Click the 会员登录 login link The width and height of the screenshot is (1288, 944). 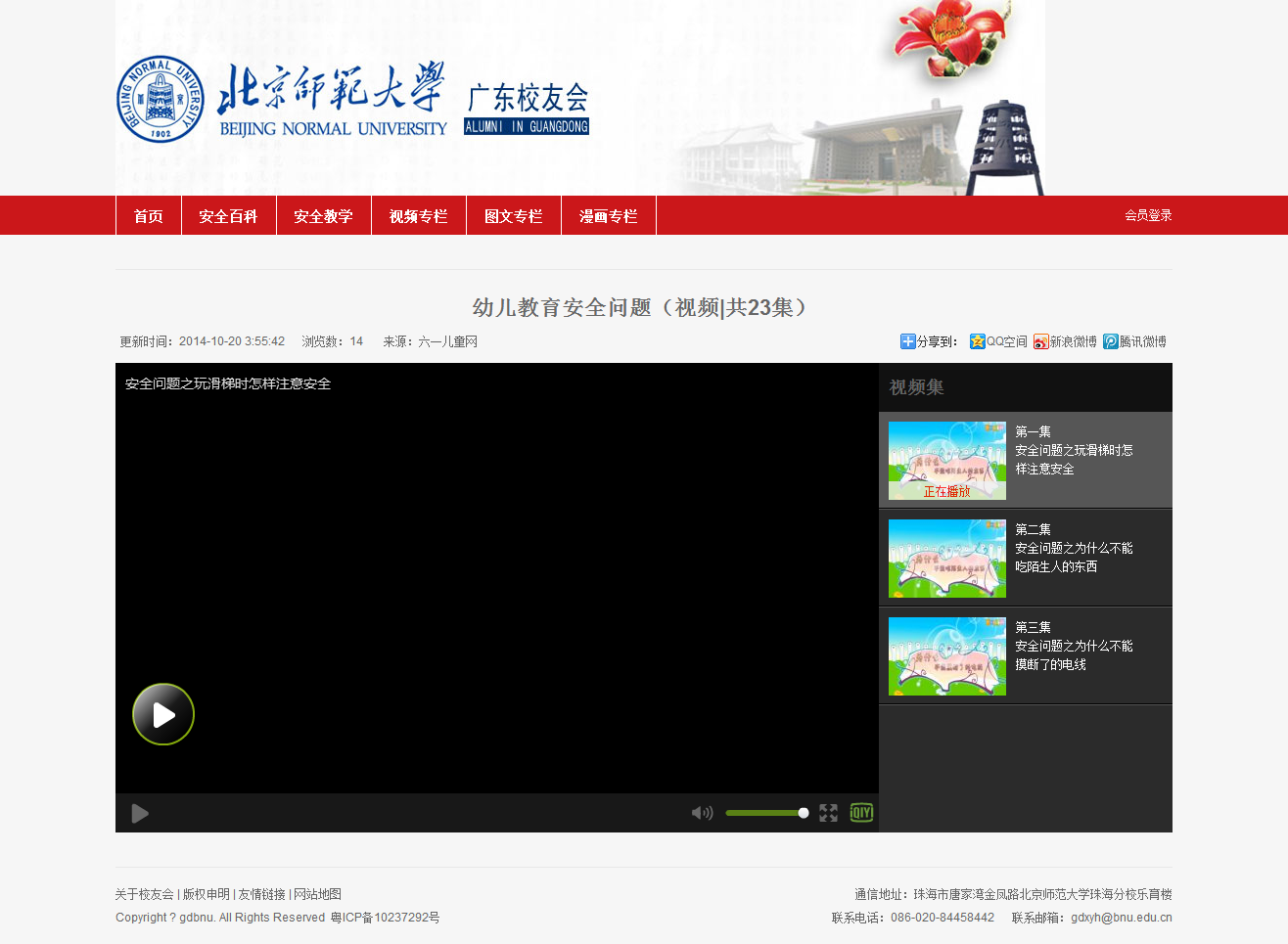click(x=1147, y=215)
